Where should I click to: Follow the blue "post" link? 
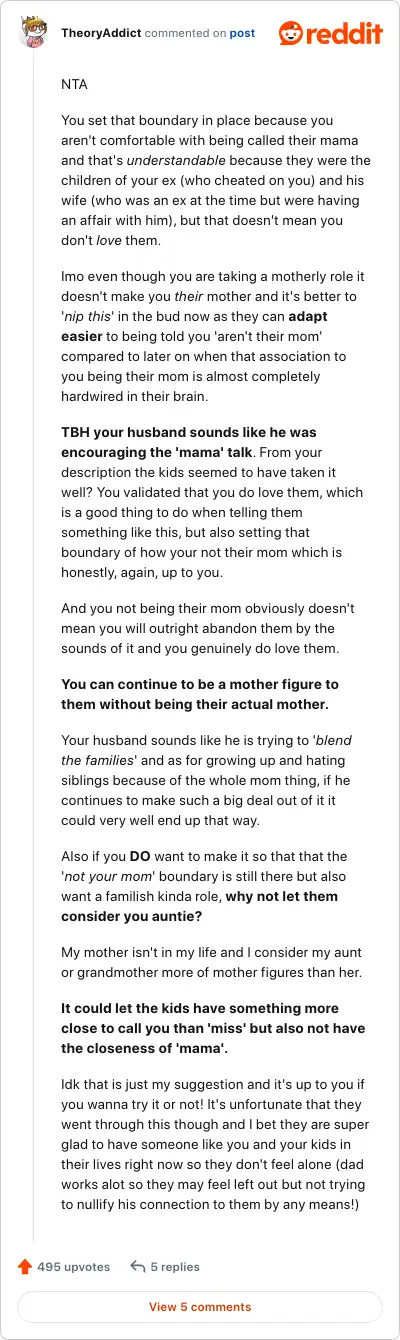coord(242,33)
